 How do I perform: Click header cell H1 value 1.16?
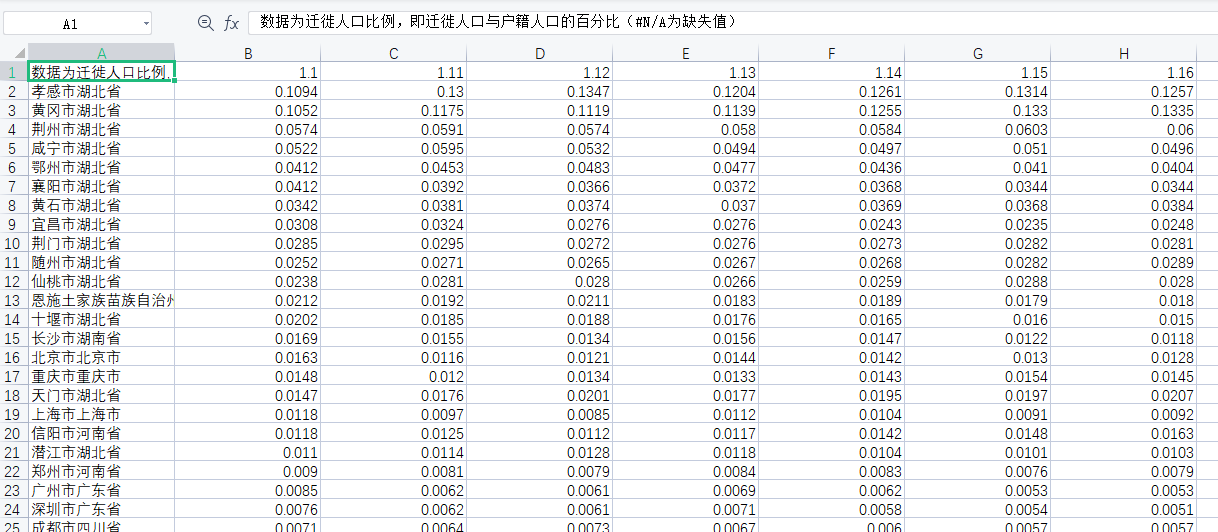pos(1124,72)
